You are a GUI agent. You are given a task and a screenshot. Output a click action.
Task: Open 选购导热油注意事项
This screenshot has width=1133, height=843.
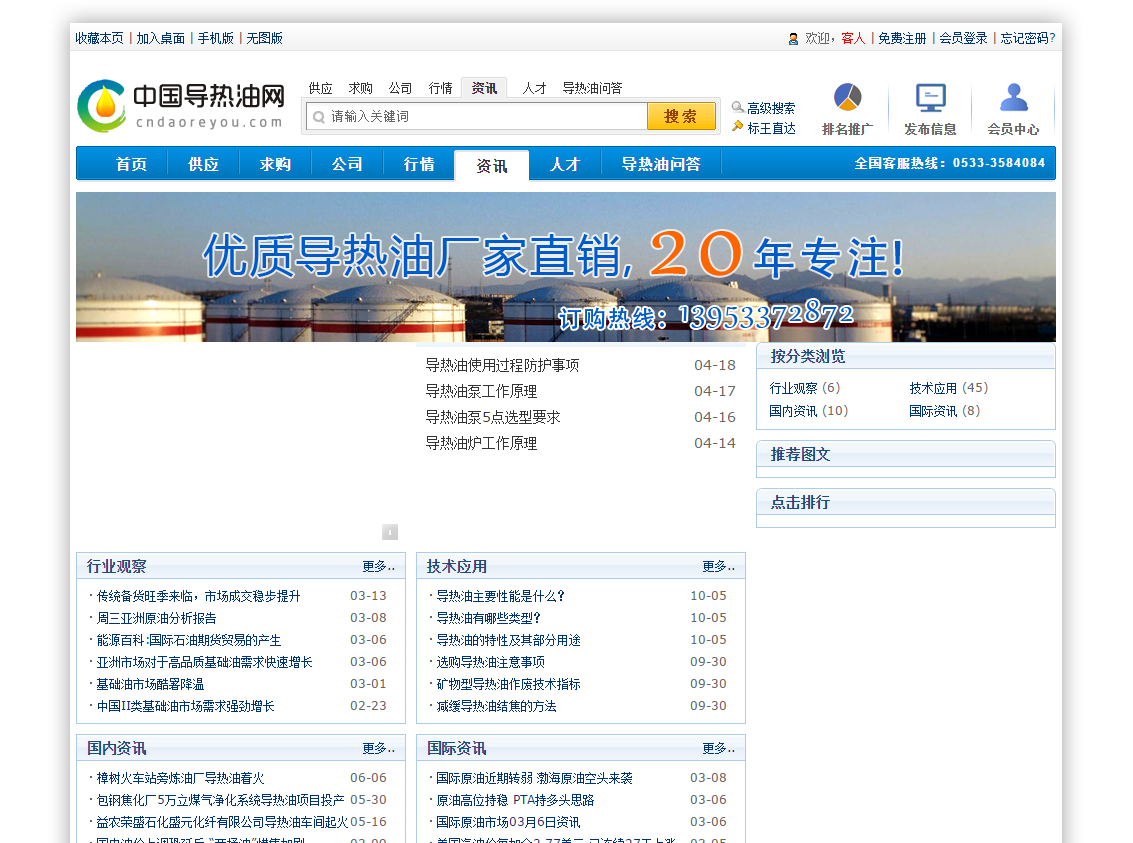point(491,662)
